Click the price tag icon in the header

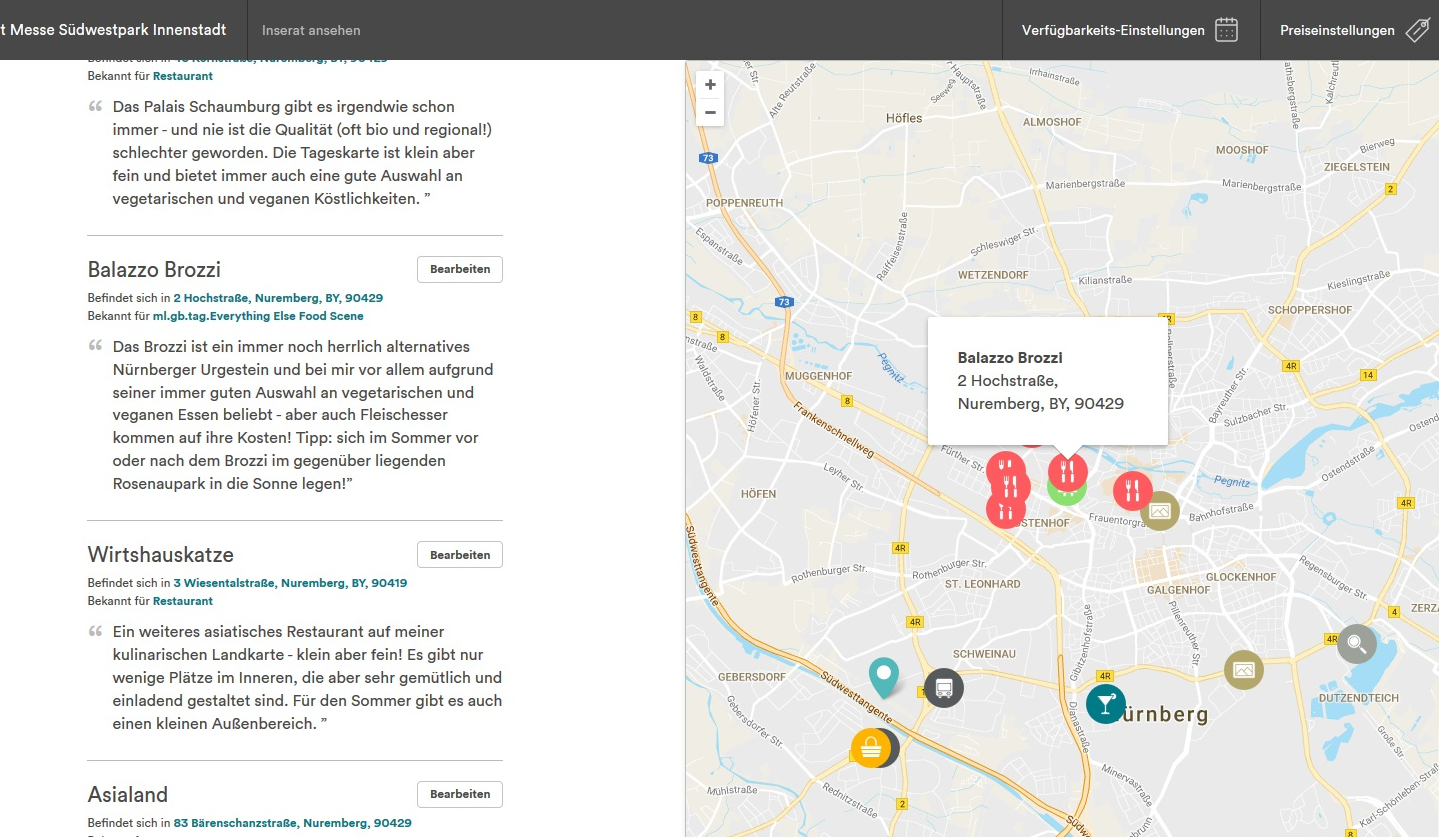click(x=1416, y=30)
